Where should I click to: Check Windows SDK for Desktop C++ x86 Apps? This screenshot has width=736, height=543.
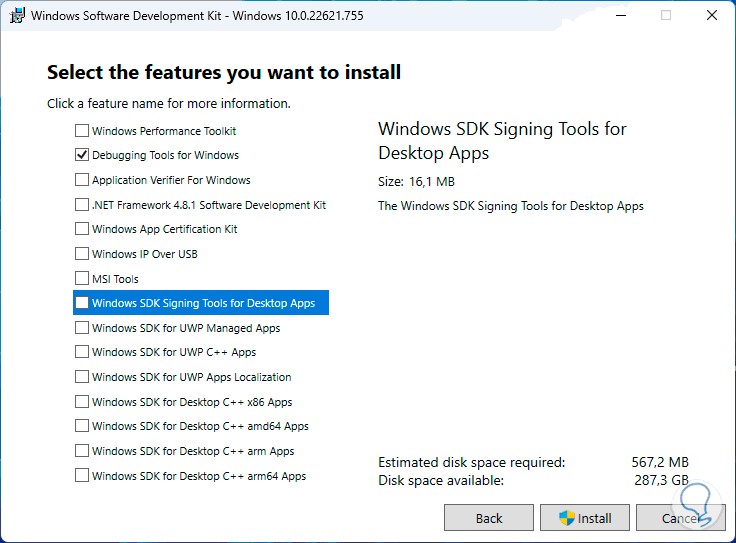click(82, 402)
